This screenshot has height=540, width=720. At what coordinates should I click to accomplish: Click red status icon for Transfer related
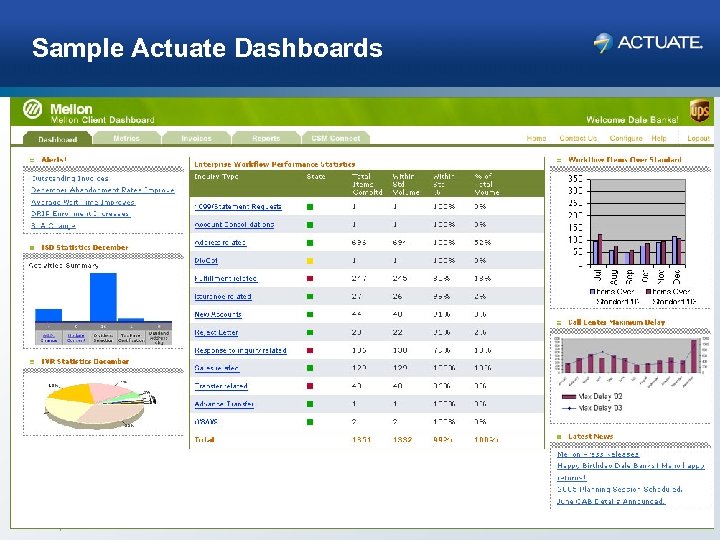click(310, 386)
